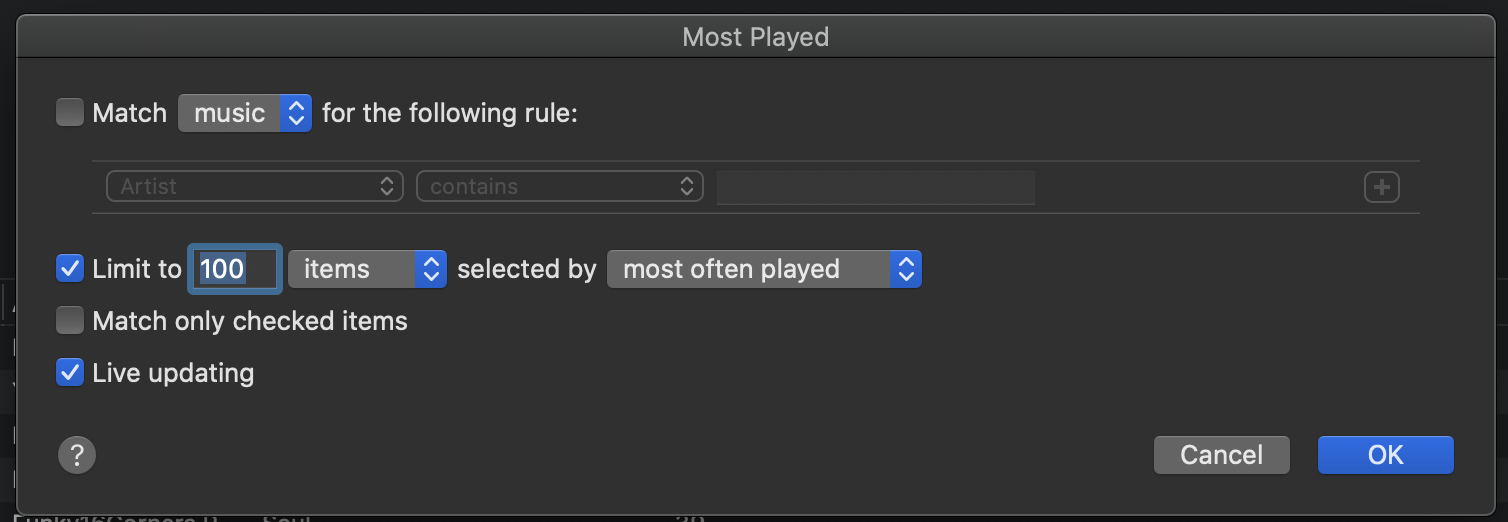Uncheck the "Limit to" checkbox

(x=70, y=269)
